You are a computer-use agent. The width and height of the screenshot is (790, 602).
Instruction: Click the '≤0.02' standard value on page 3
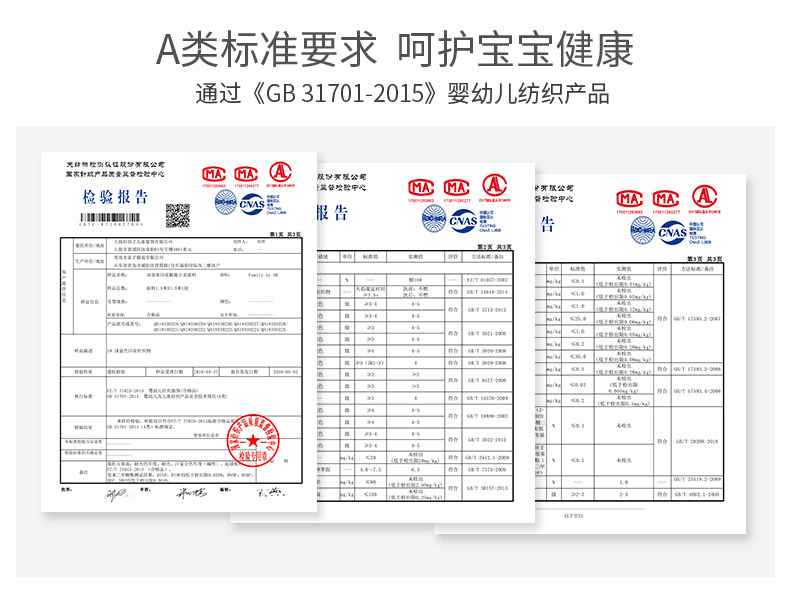(578, 385)
